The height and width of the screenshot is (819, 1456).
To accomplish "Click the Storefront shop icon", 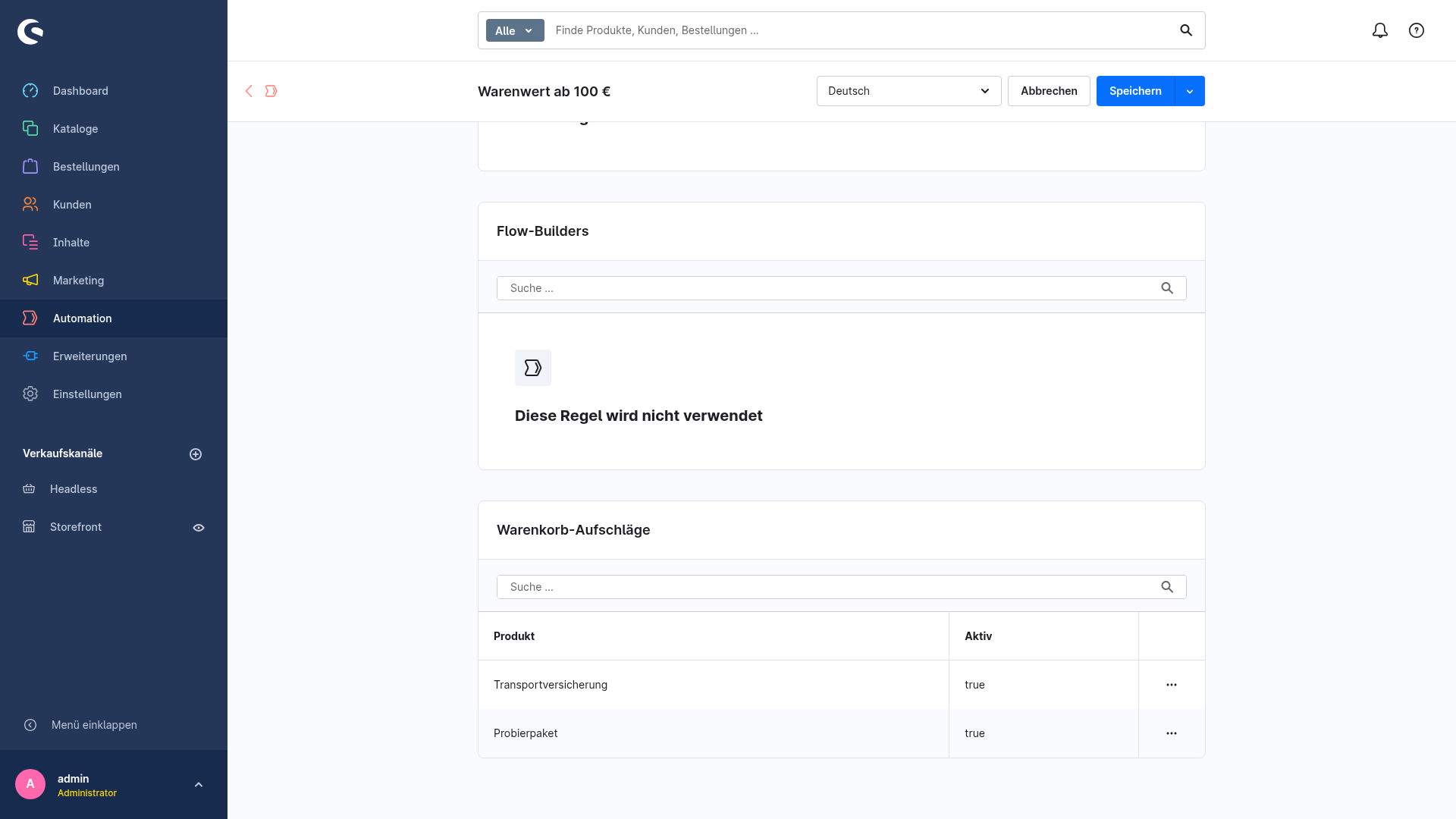I will coord(29,527).
